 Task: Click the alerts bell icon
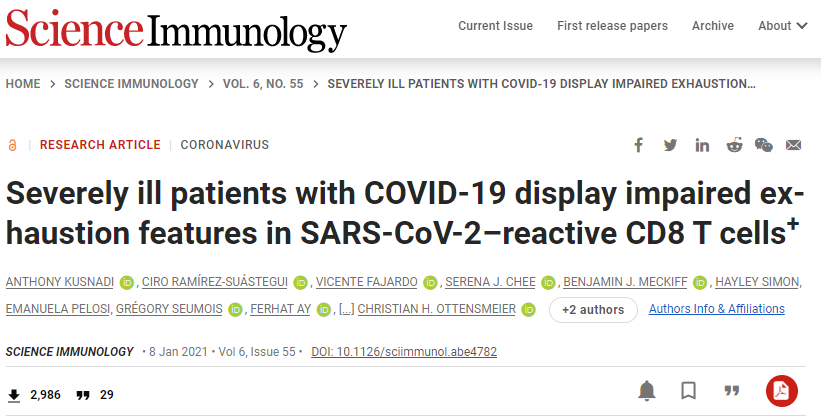pyautogui.click(x=648, y=390)
